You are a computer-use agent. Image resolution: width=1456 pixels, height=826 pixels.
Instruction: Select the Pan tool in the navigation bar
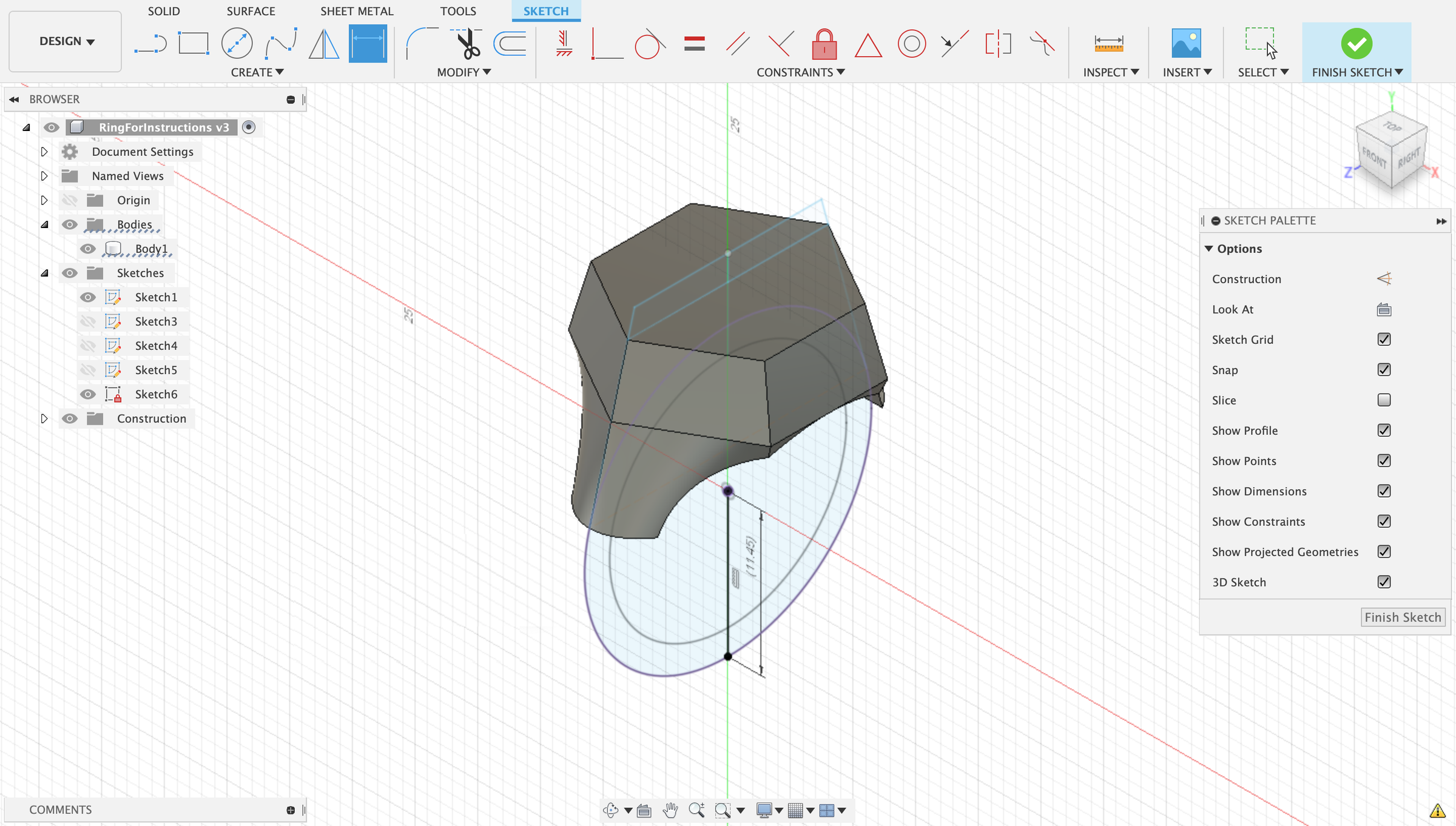(670, 810)
